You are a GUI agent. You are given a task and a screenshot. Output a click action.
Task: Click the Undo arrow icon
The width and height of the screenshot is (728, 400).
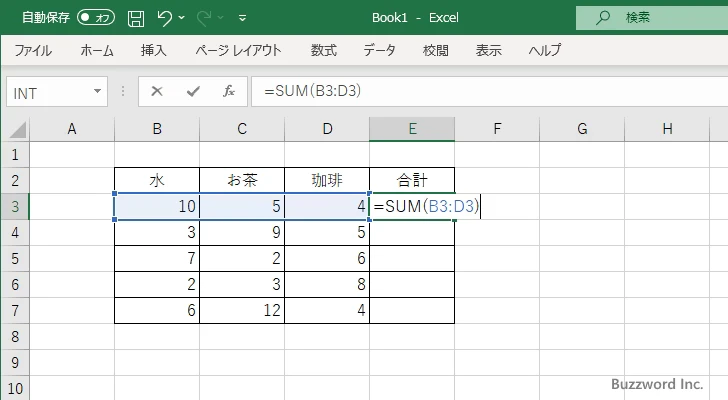click(x=165, y=17)
